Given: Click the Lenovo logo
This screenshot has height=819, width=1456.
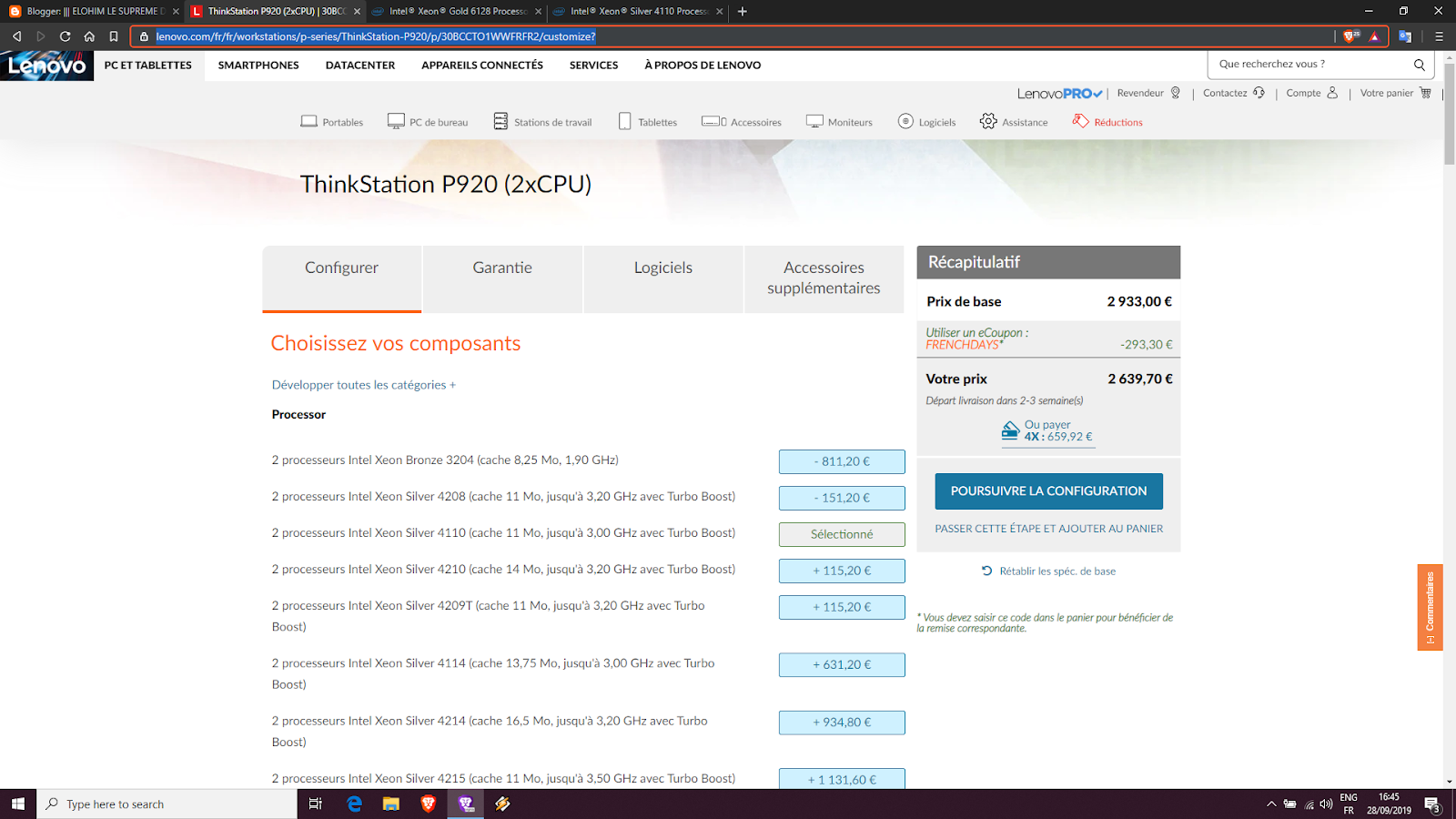Looking at the screenshot, I should click(x=46, y=66).
